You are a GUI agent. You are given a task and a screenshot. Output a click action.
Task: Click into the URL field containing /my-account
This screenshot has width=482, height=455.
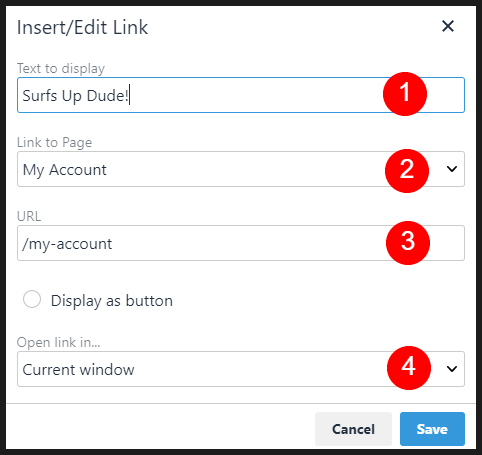241,243
